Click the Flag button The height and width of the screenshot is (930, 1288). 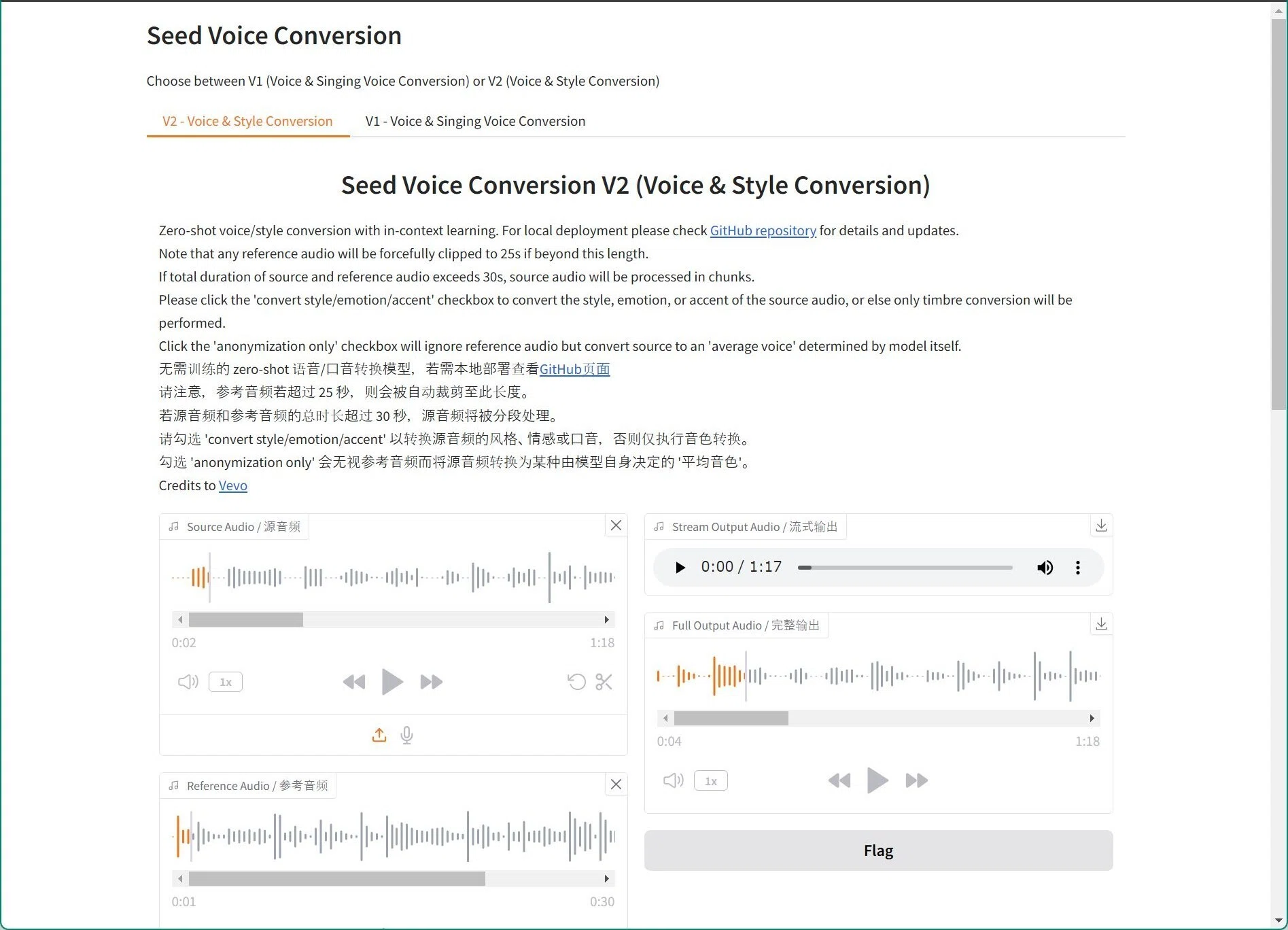878,850
